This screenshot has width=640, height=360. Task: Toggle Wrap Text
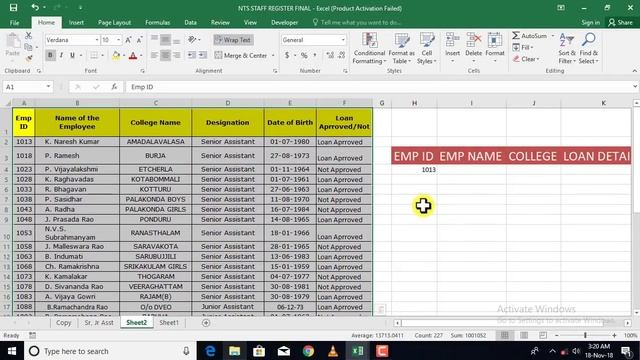(233, 40)
